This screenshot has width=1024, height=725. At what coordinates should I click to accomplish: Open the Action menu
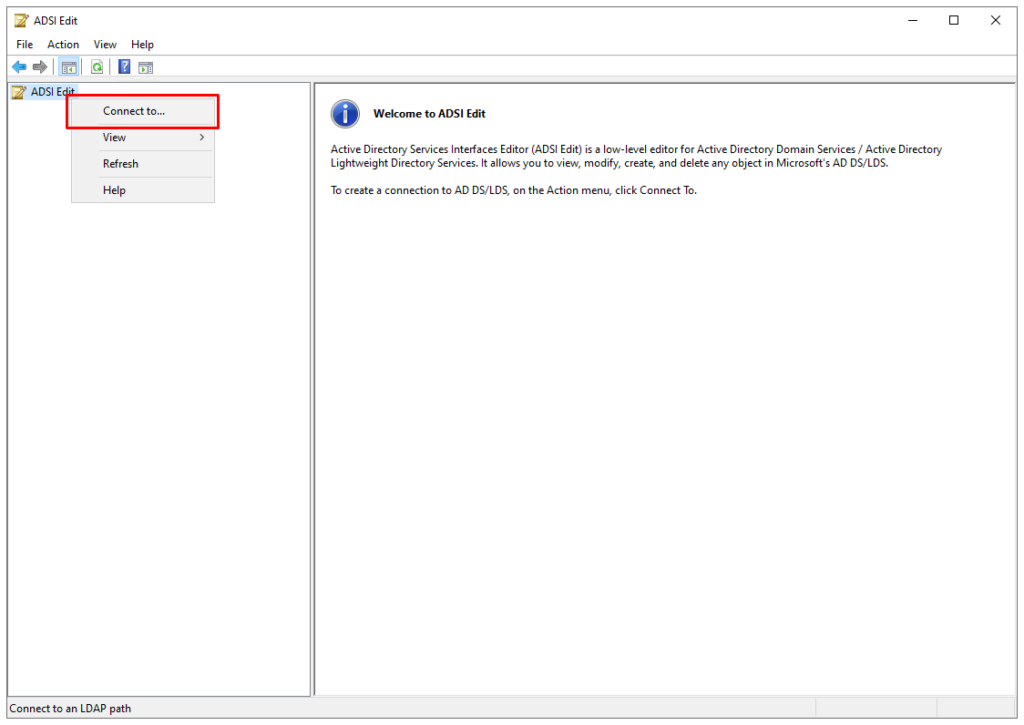[x=63, y=44]
